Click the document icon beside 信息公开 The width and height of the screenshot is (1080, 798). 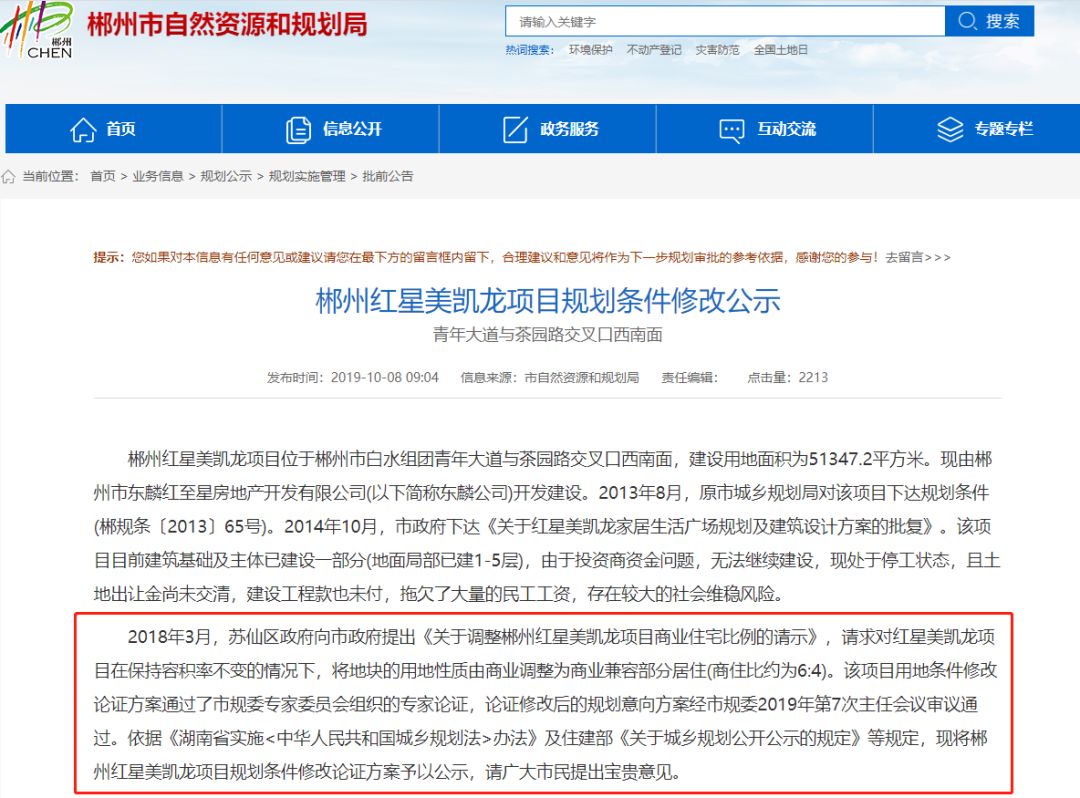click(x=297, y=128)
